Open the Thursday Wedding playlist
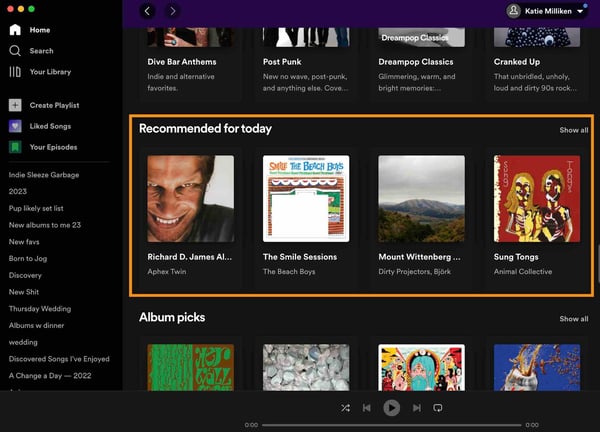The width and height of the screenshot is (600, 432). (x=40, y=309)
